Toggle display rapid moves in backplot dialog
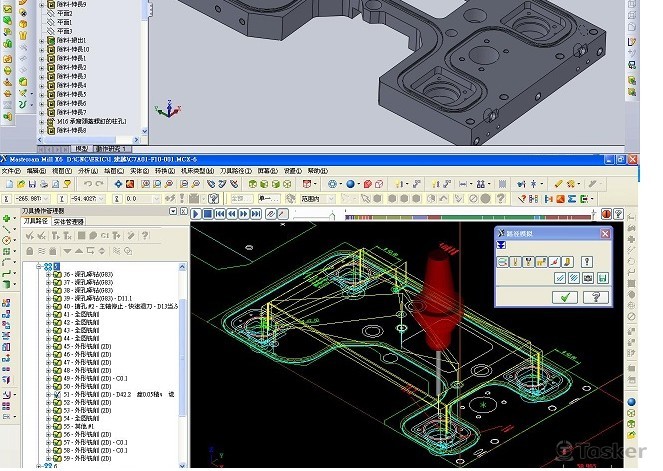This screenshot has height=471, width=663. point(541,262)
